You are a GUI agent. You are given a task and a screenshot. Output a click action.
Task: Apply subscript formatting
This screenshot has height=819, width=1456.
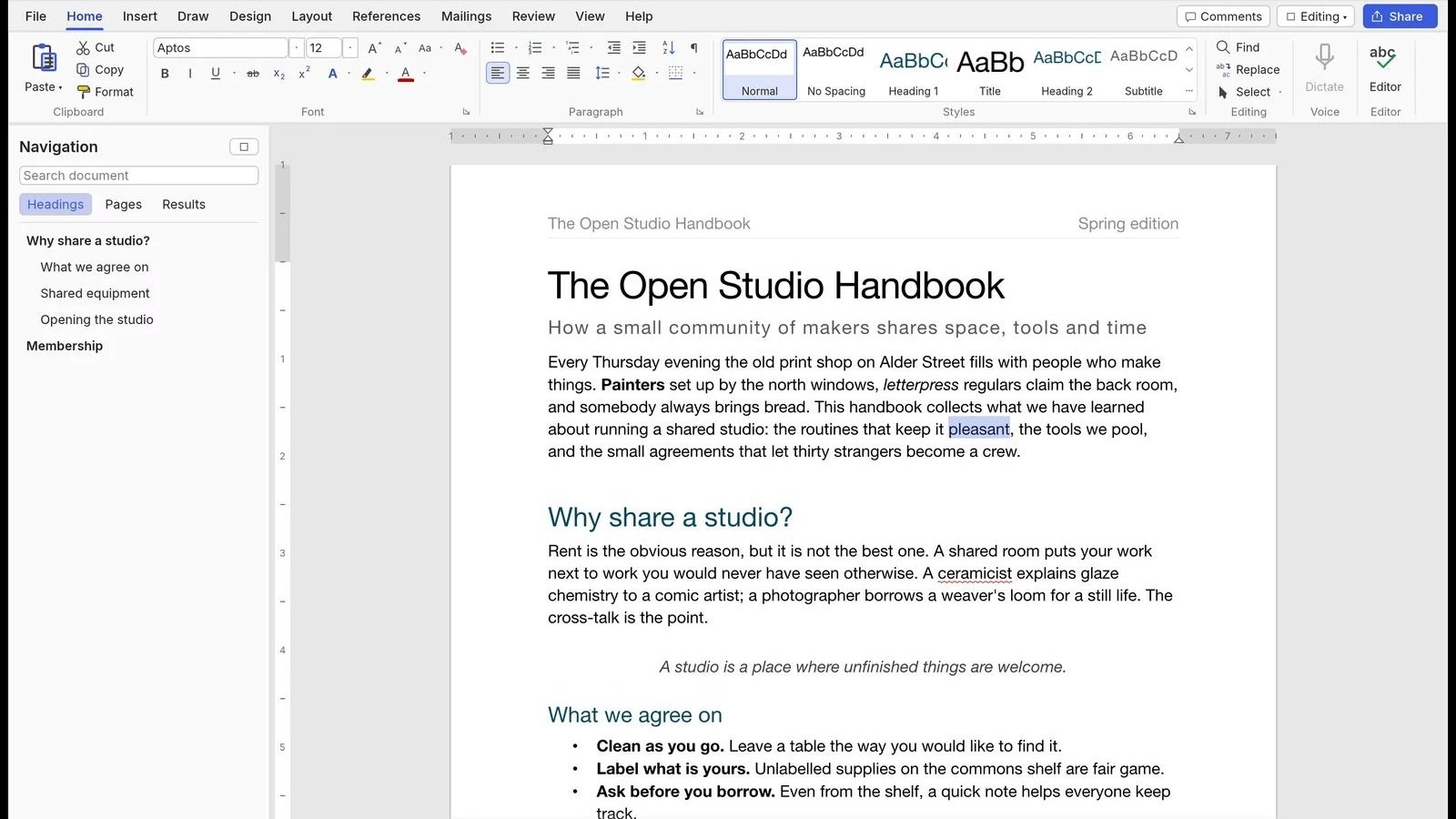click(x=279, y=74)
